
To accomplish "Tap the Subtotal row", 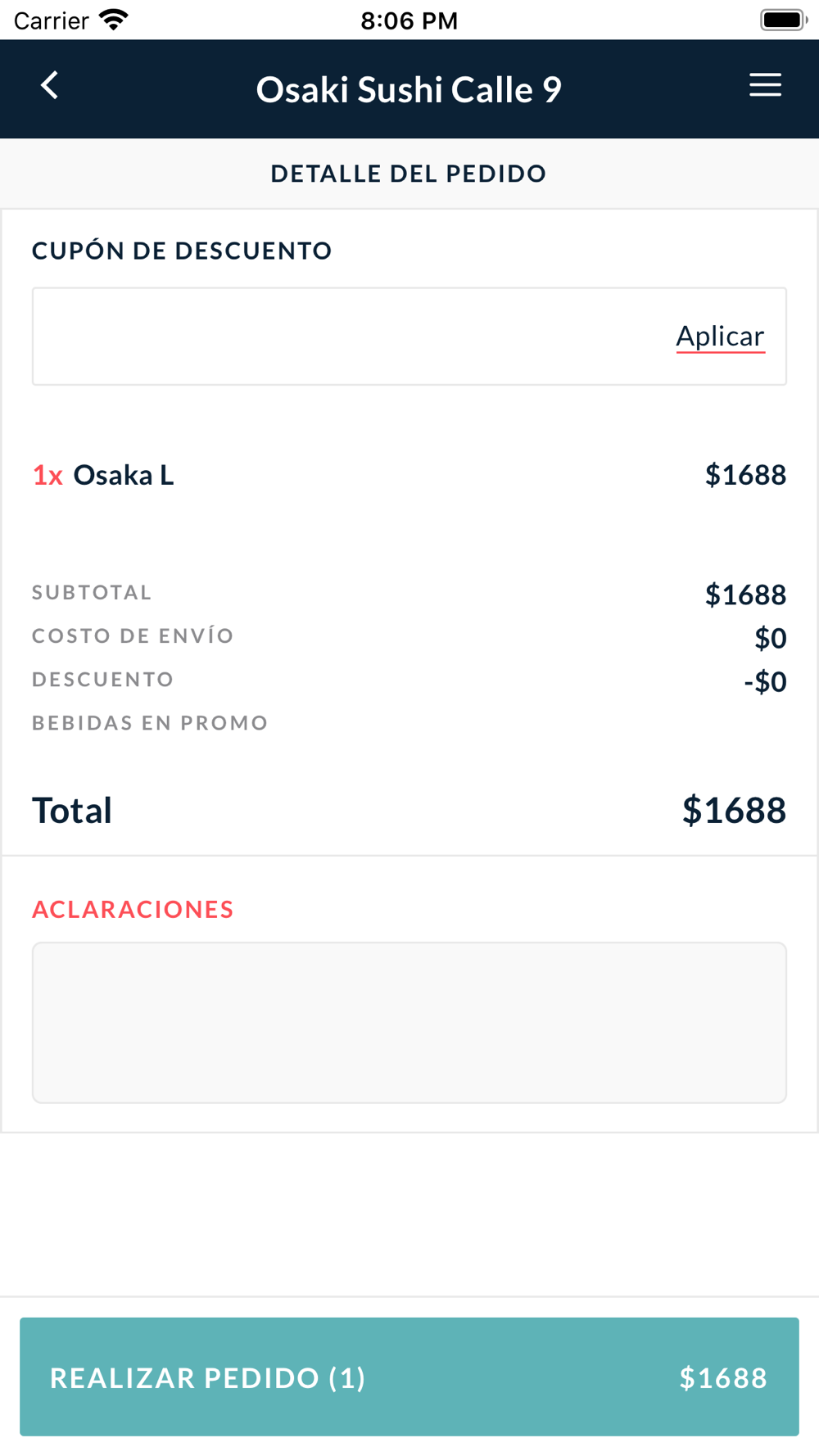I will point(409,594).
